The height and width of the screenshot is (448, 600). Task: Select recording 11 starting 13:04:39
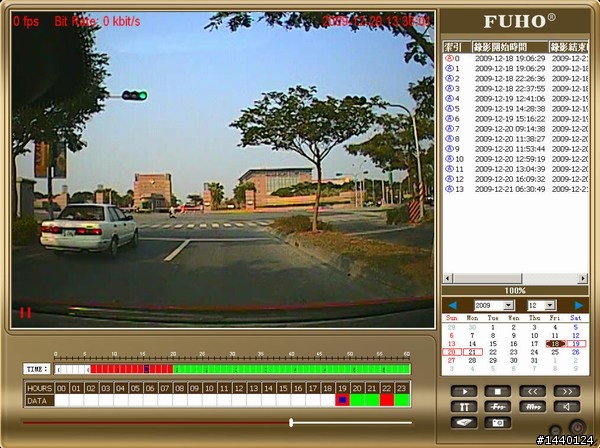click(516, 169)
